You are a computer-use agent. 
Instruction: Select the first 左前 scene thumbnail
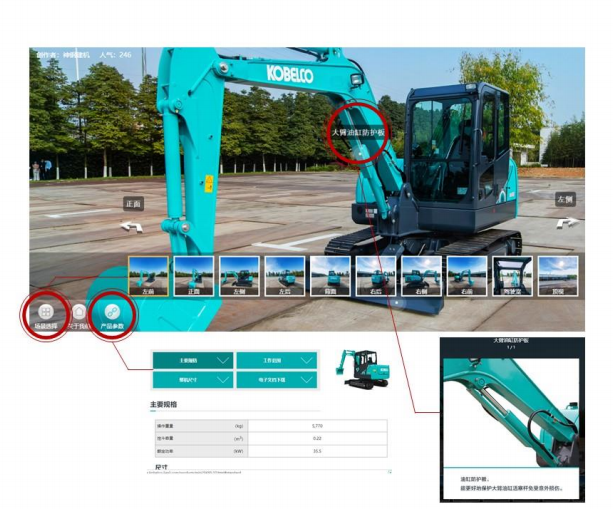click(x=148, y=276)
